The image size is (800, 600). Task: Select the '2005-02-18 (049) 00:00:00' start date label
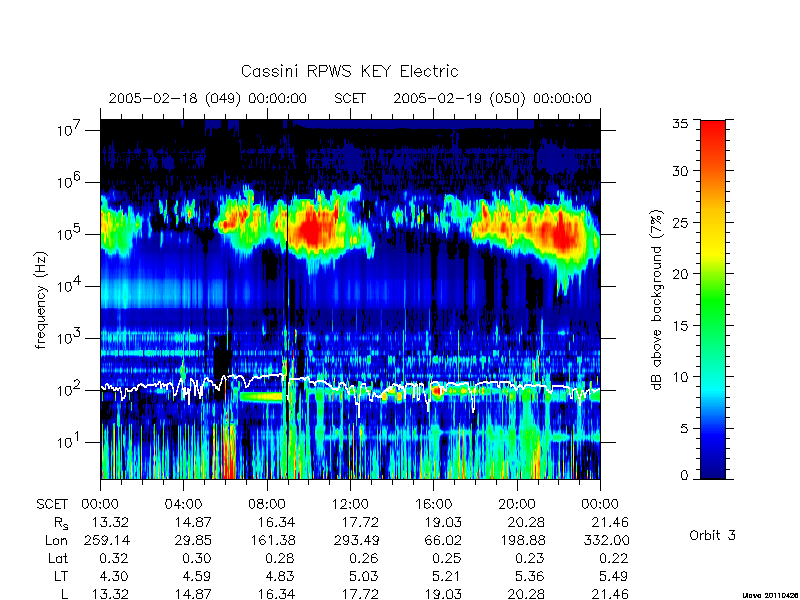[x=207, y=98]
